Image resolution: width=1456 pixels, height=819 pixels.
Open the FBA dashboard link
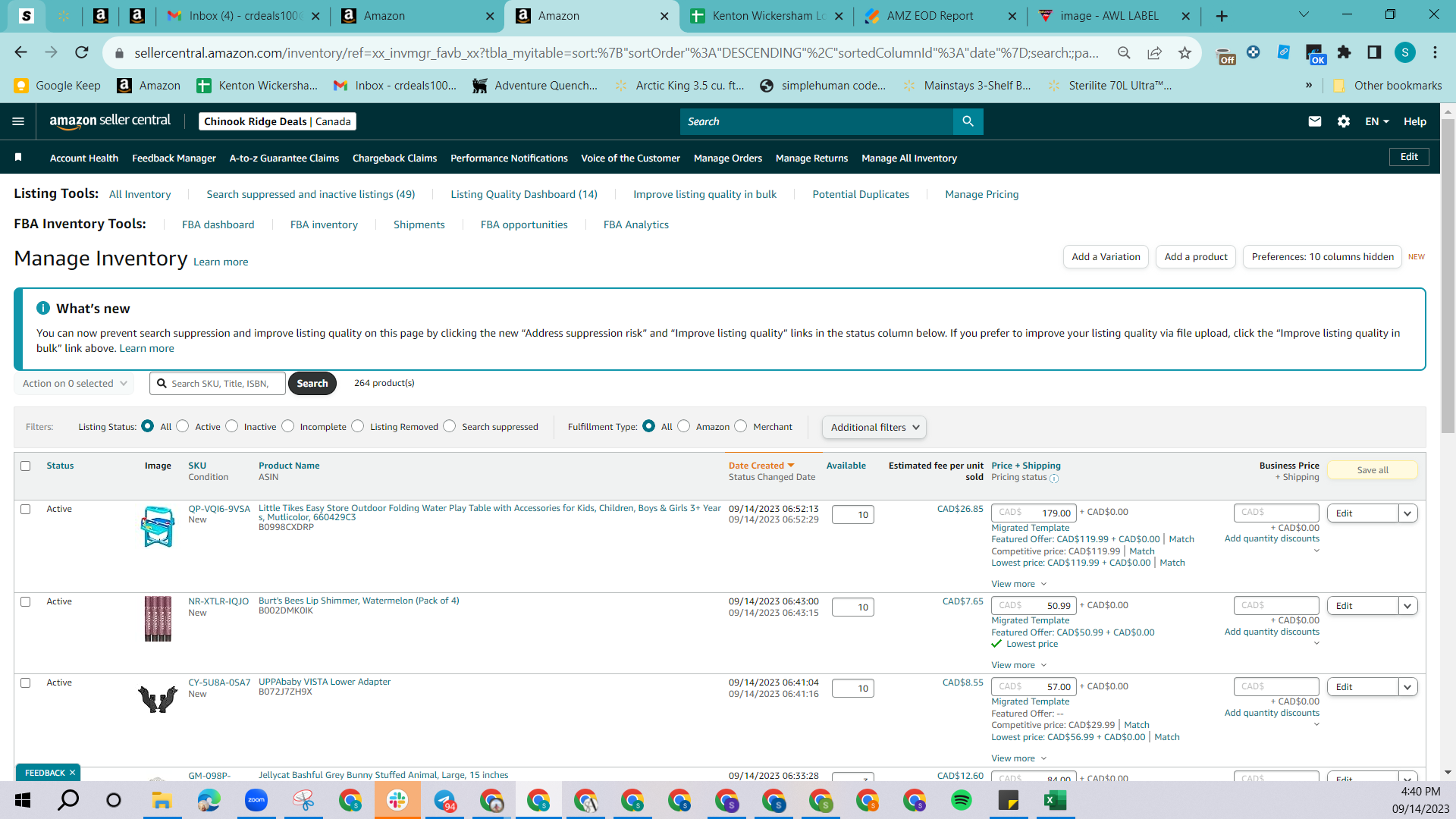point(218,224)
